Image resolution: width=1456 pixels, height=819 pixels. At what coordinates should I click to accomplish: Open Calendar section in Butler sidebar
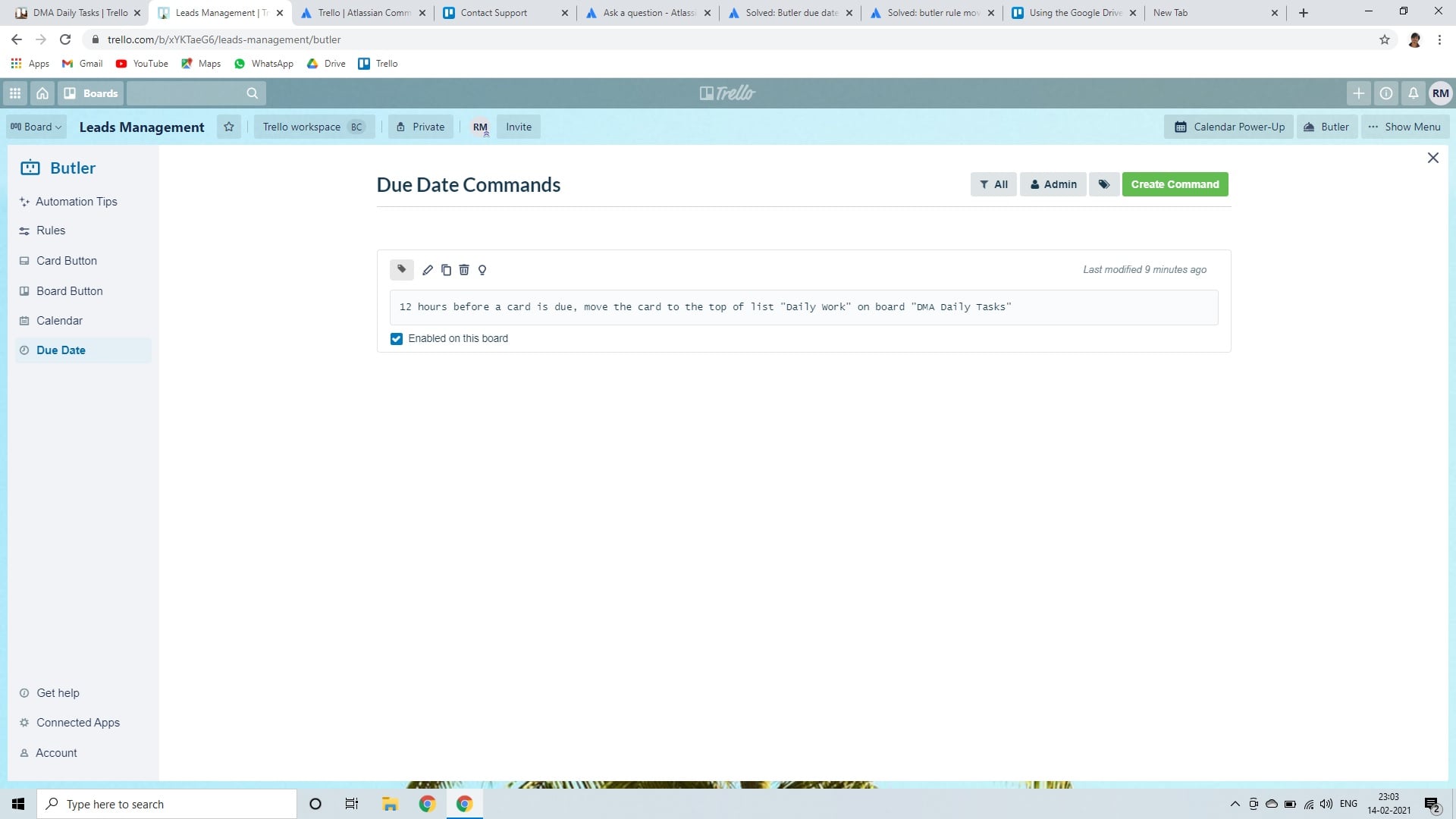[59, 321]
